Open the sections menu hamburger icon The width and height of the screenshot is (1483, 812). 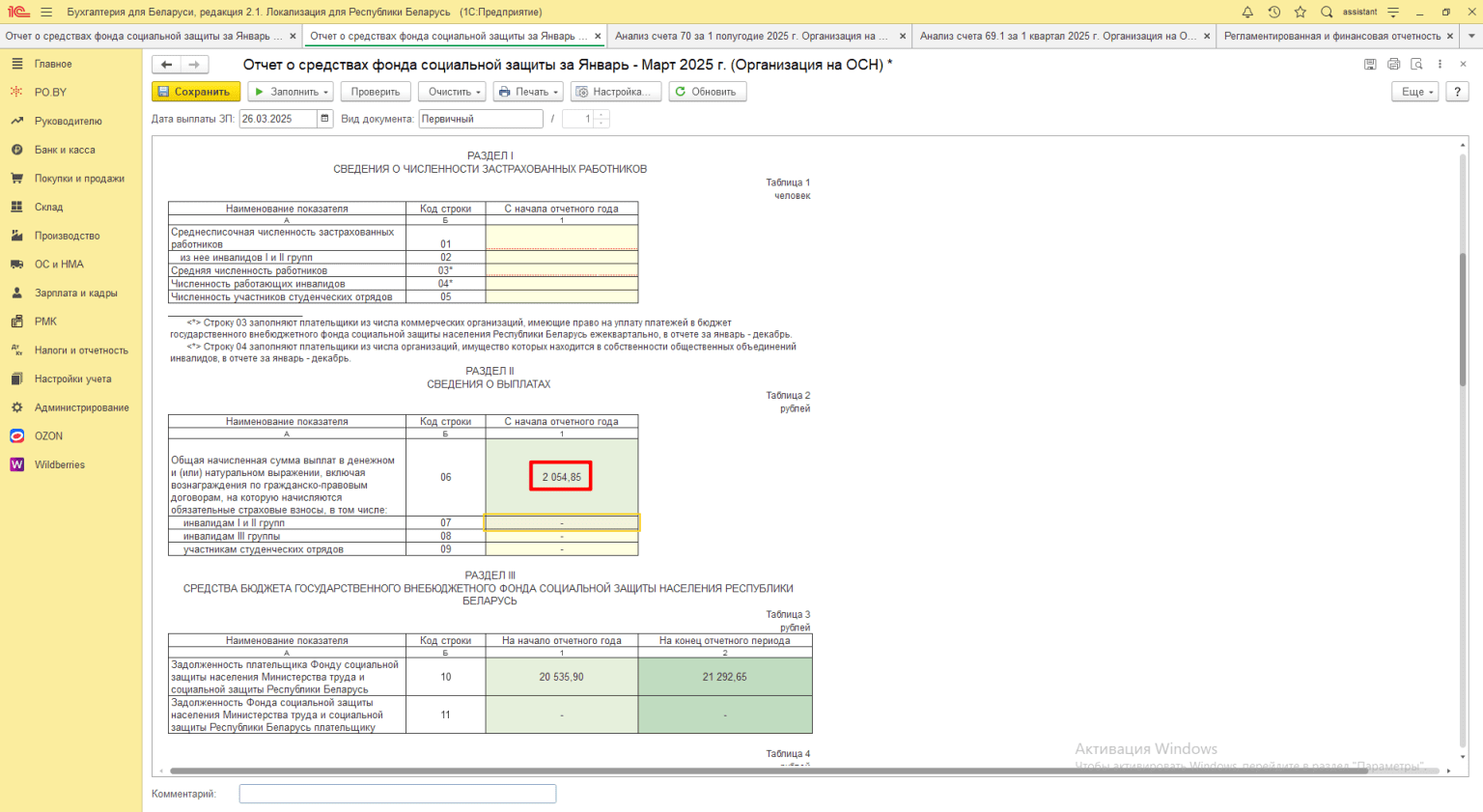47,13
